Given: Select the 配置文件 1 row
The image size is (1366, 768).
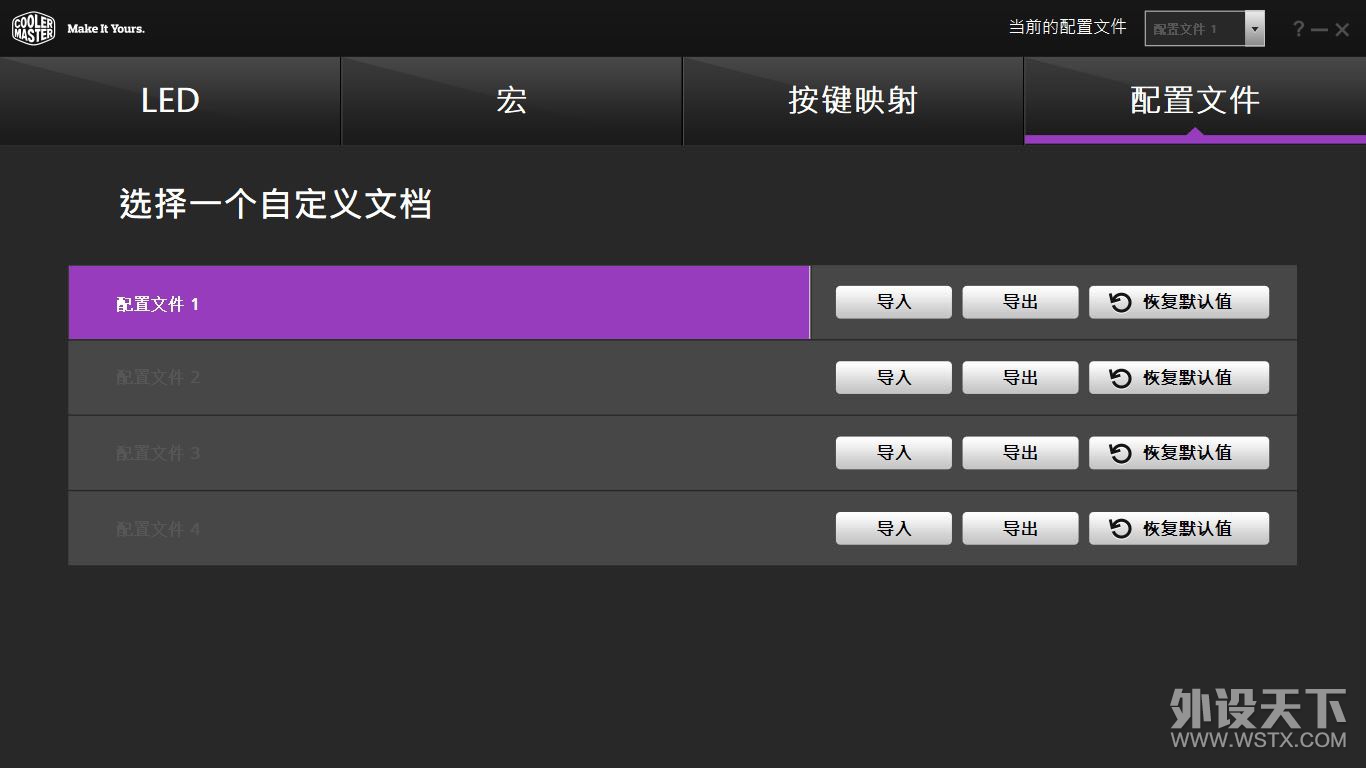Looking at the screenshot, I should [x=438, y=303].
